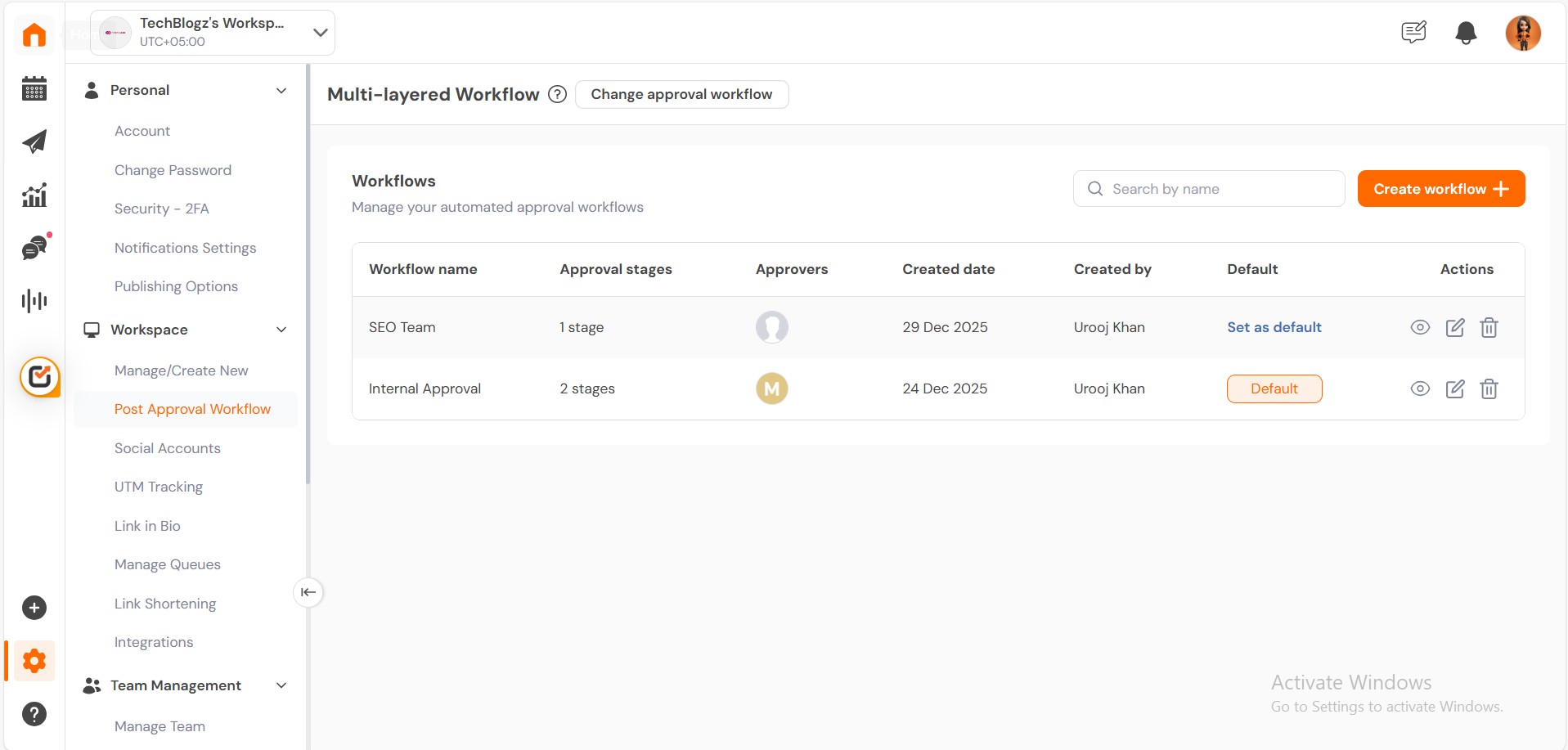
Task: Open the calendar planner icon in sidebar
Action: click(x=34, y=88)
